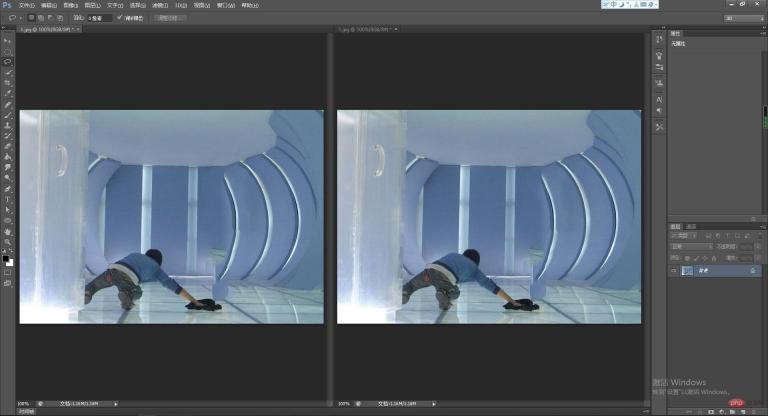Open the layer blend mode dropdown
The image size is (768, 416).
pos(690,245)
